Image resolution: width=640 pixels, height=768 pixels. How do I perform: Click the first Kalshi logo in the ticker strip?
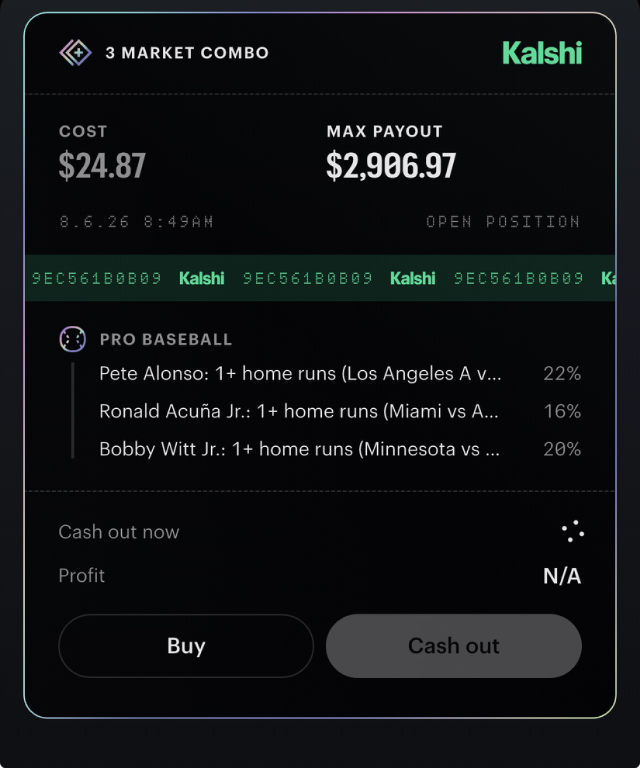pos(202,278)
